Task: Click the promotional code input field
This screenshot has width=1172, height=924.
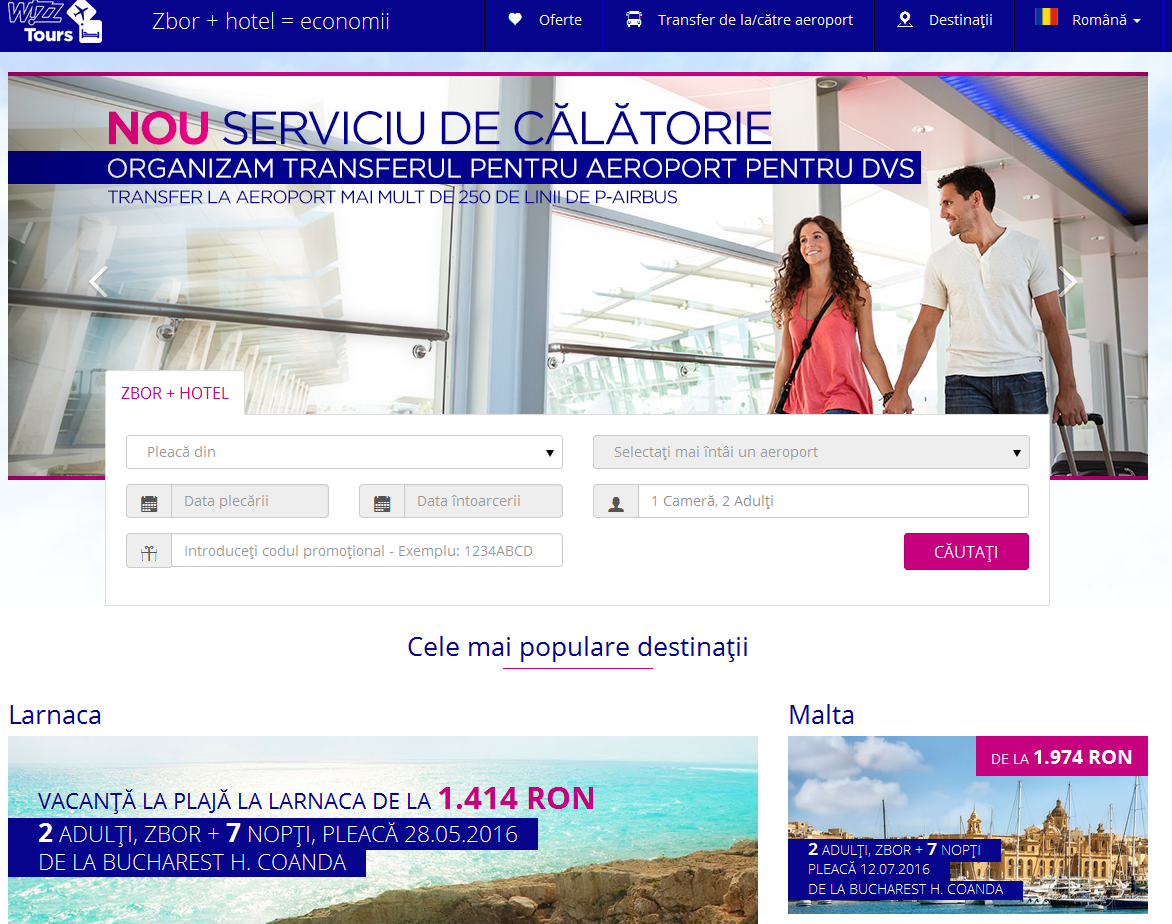Action: pyautogui.click(x=366, y=551)
